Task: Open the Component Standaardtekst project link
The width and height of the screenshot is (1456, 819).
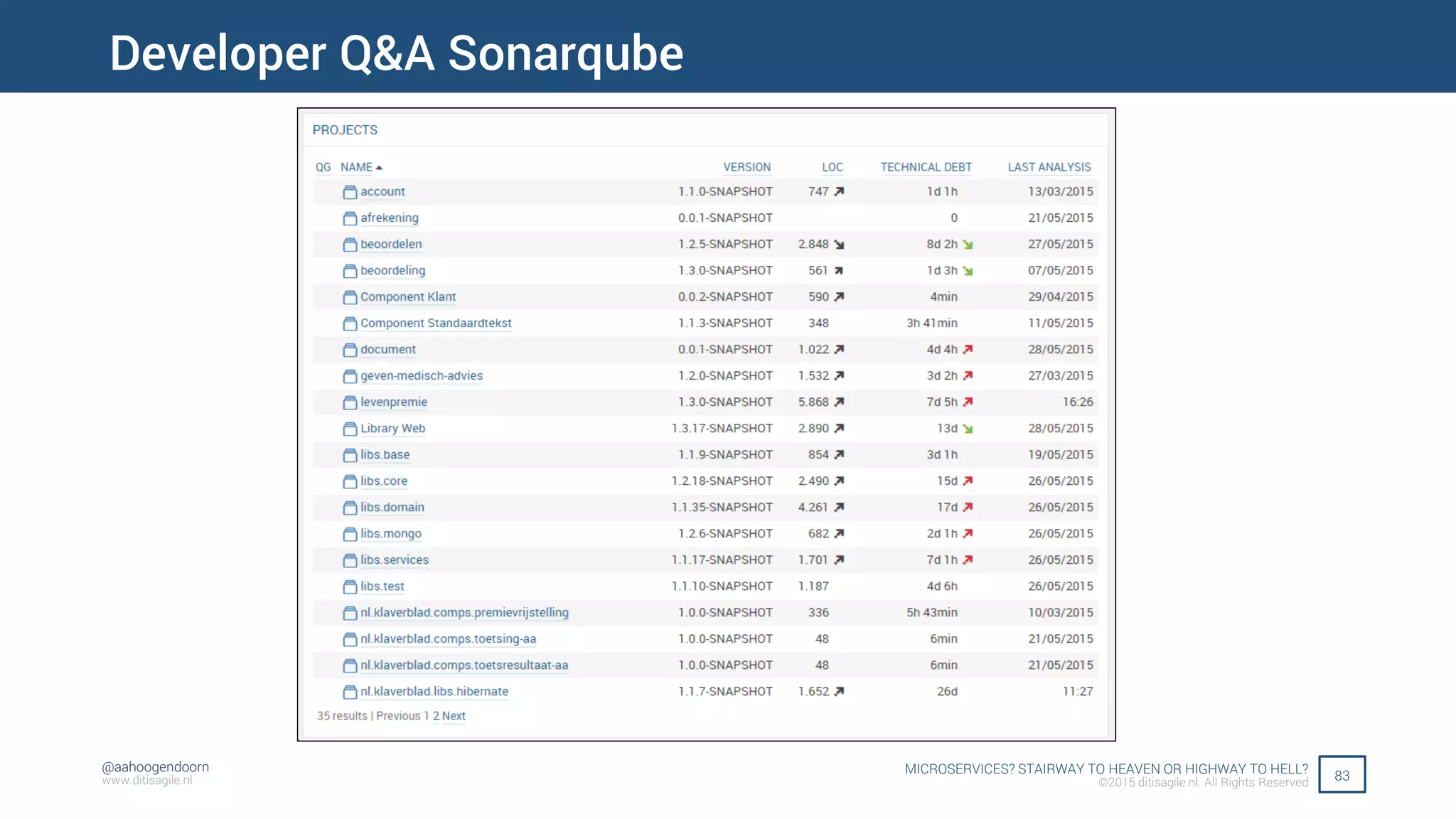Action: (x=435, y=323)
